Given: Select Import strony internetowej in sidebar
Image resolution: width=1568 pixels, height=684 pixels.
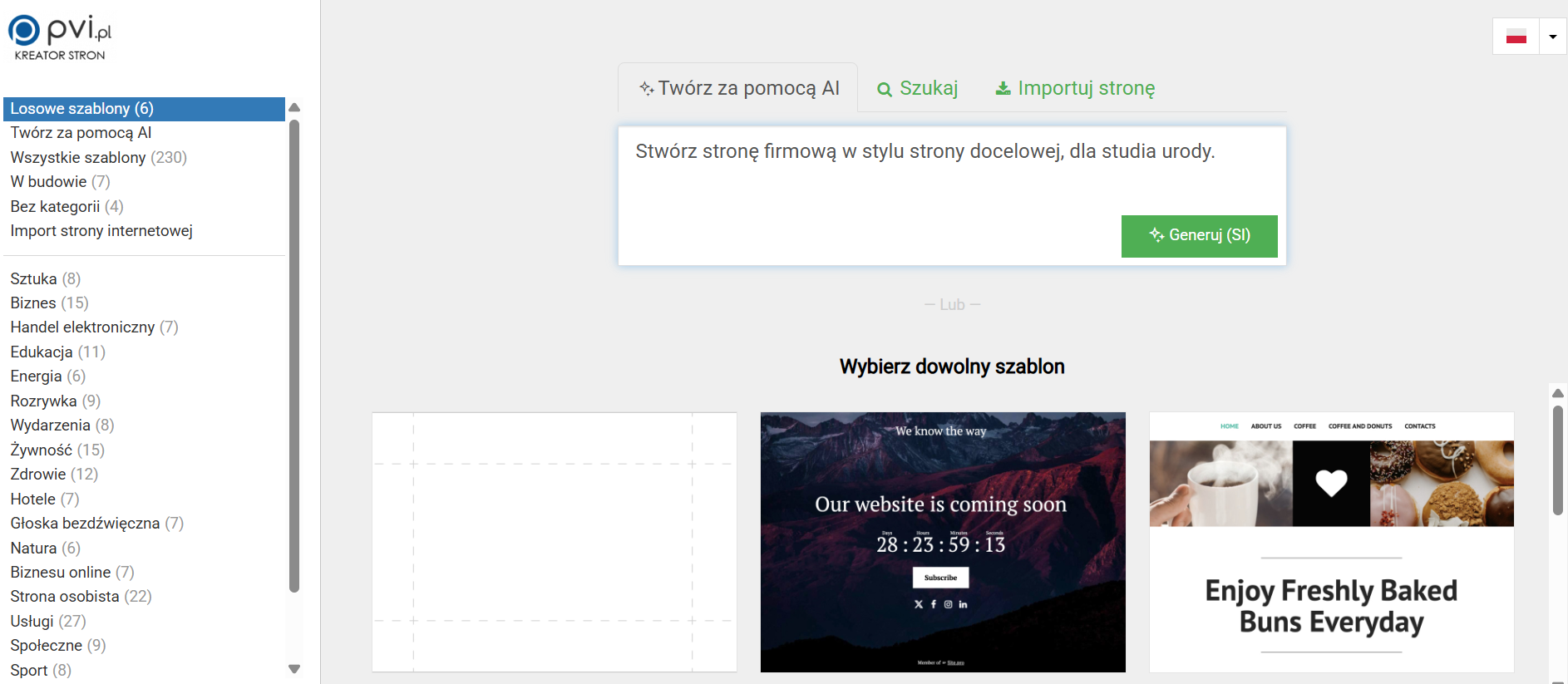Looking at the screenshot, I should (x=101, y=230).
